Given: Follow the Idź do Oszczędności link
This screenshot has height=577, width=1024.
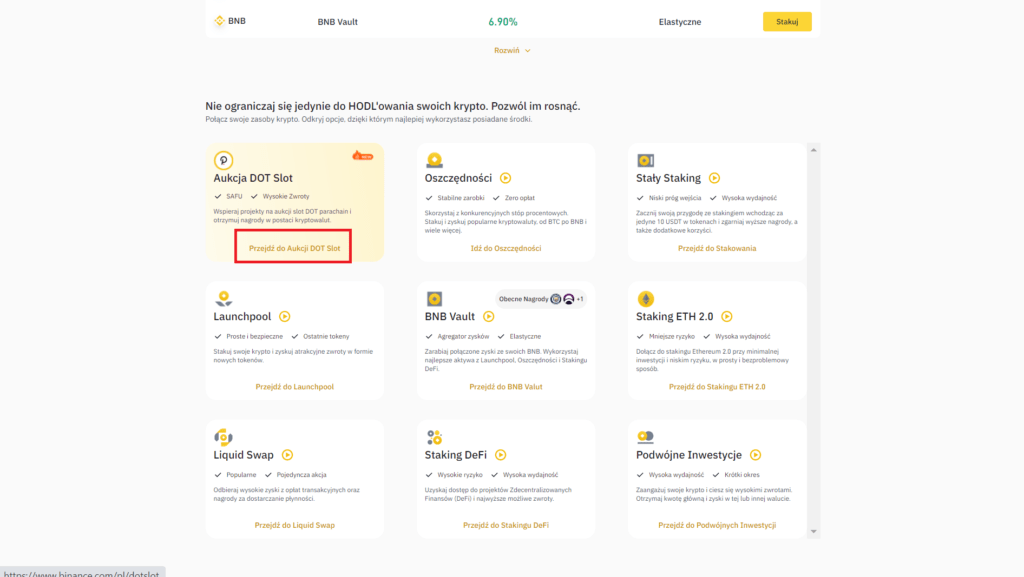Looking at the screenshot, I should [505, 248].
